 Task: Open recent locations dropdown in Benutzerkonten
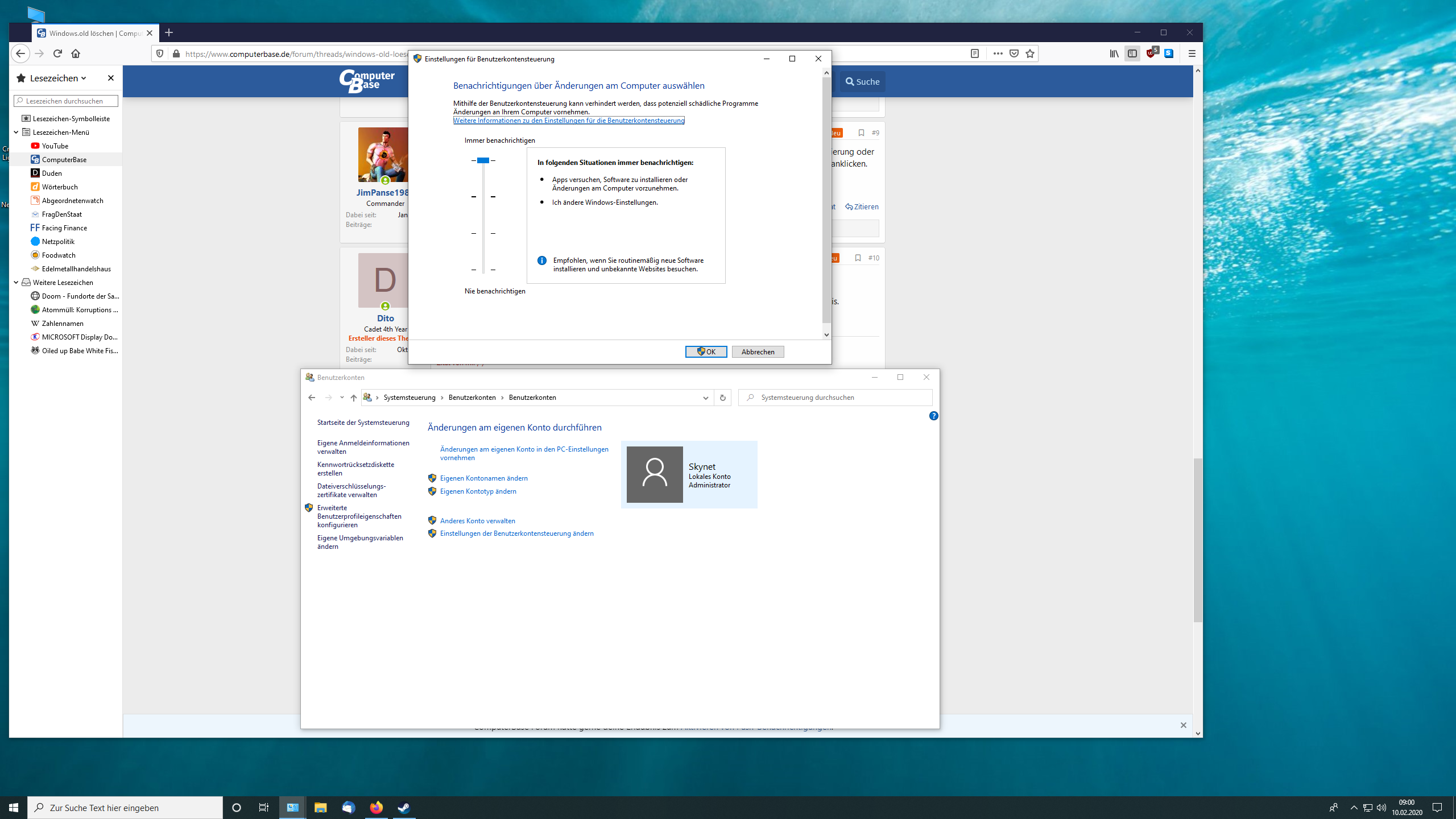(x=342, y=398)
